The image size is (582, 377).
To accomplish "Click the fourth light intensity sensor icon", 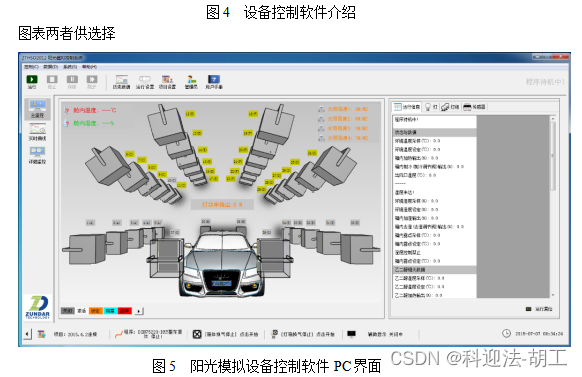I will (x=321, y=138).
